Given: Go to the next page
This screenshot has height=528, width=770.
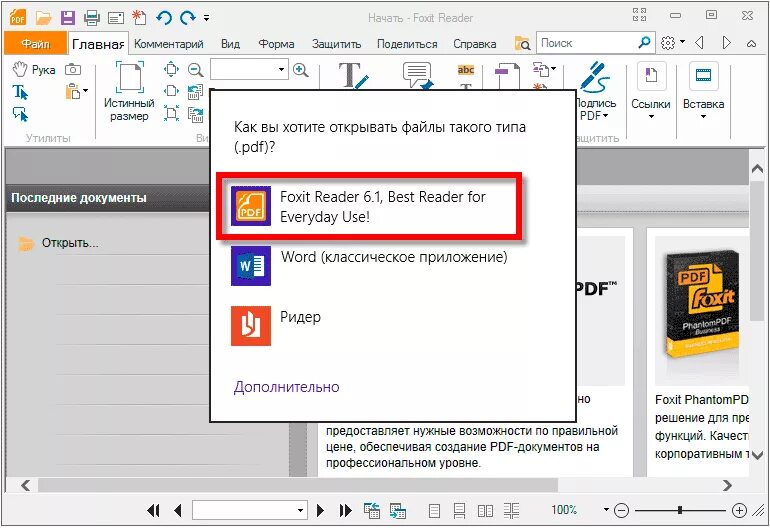Looking at the screenshot, I should click(x=321, y=511).
